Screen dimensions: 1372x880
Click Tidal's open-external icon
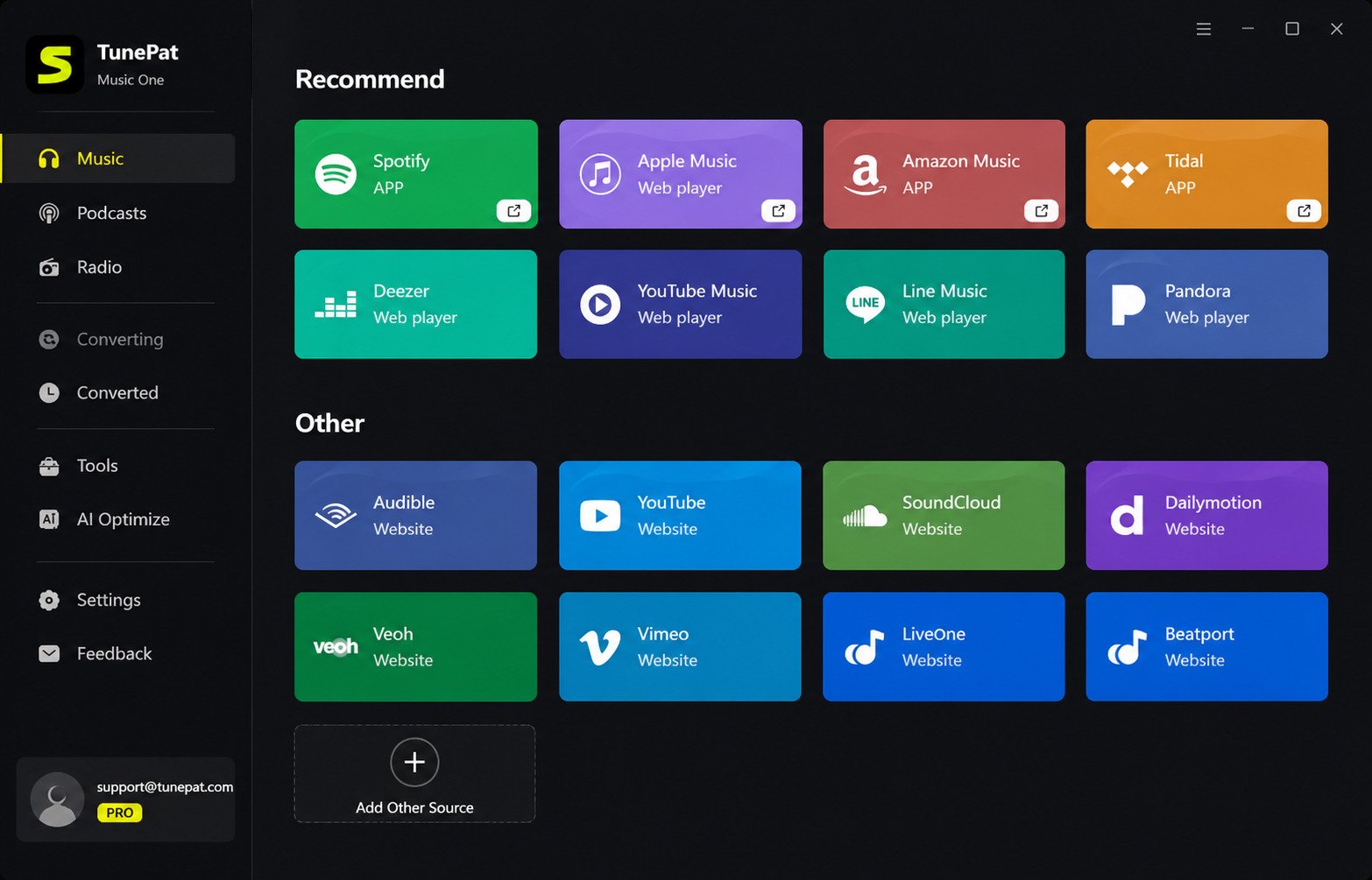click(x=1304, y=210)
